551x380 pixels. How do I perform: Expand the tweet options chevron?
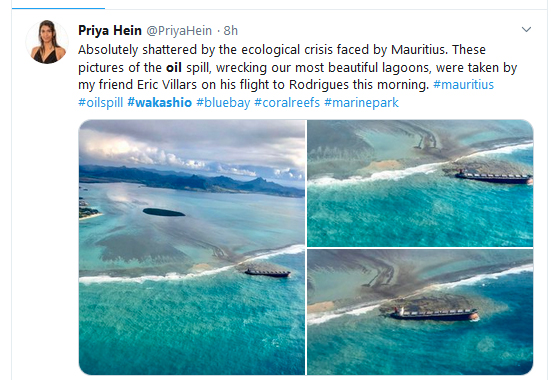[526, 30]
